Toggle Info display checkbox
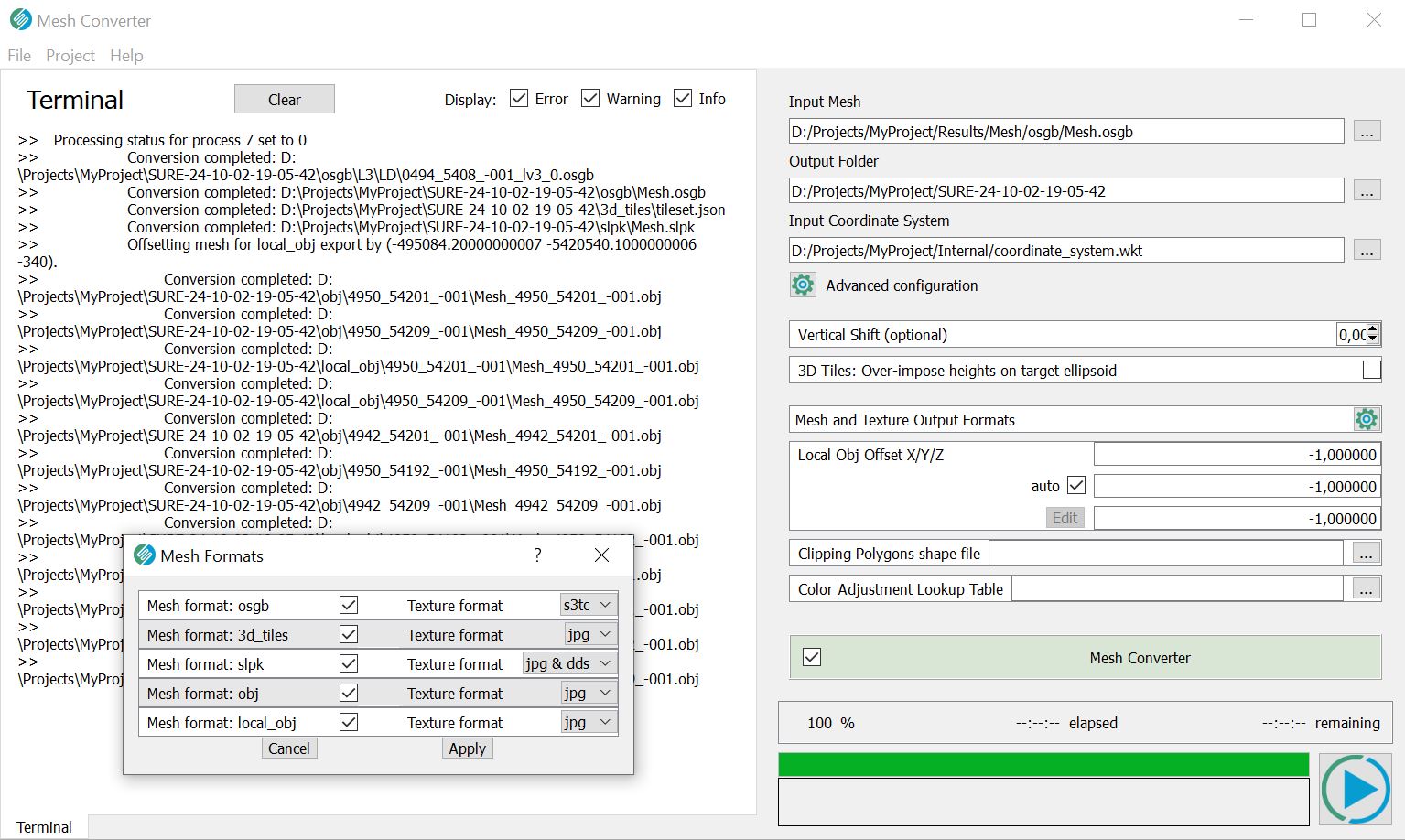 click(683, 98)
